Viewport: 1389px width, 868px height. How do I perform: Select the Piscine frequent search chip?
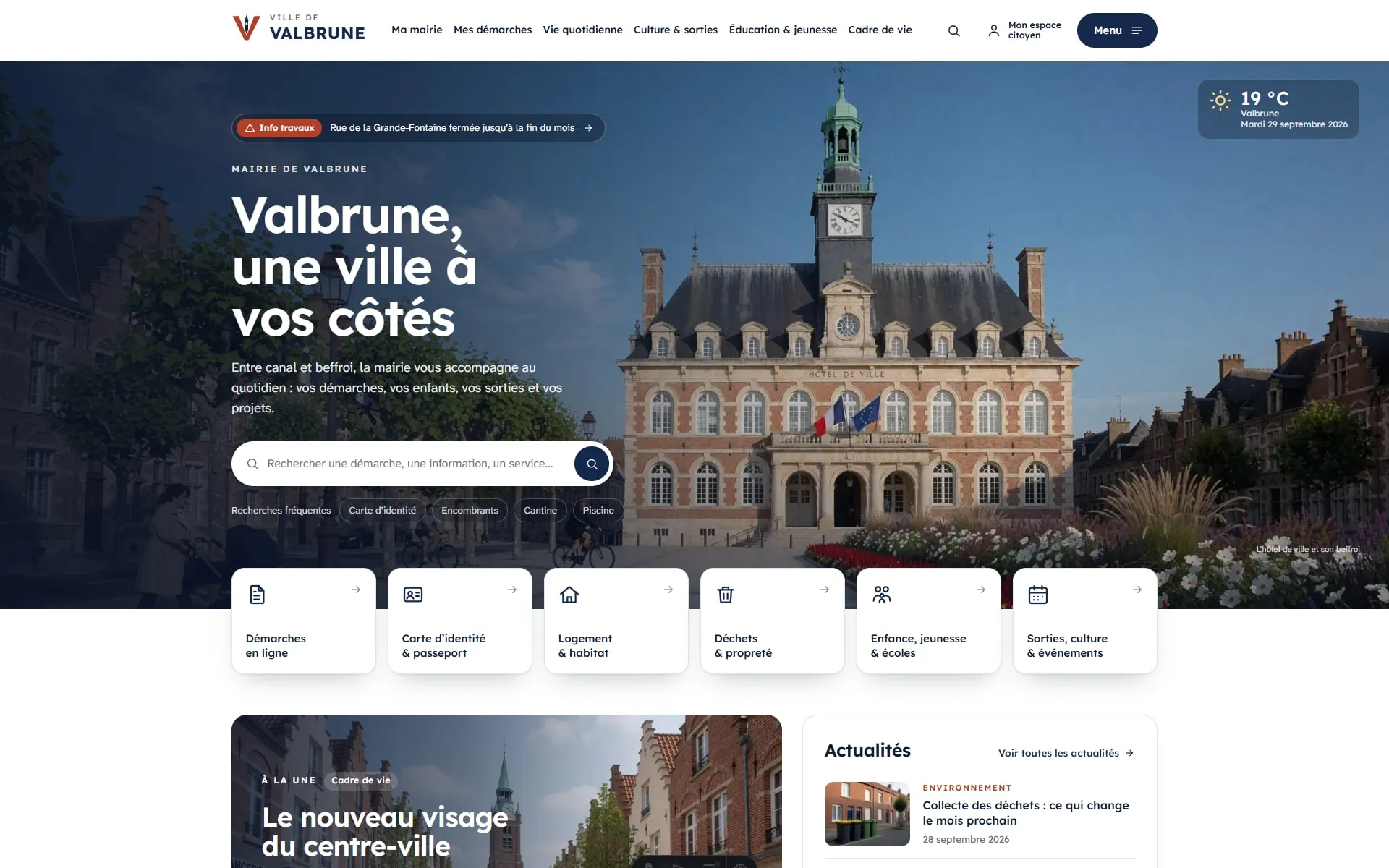598,511
